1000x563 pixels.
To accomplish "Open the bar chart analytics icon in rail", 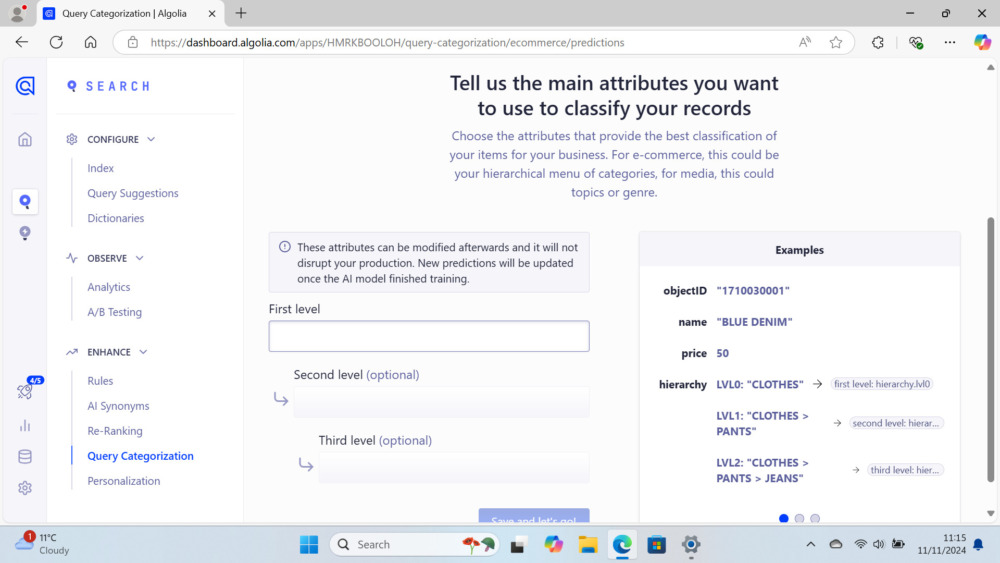I will point(25,425).
